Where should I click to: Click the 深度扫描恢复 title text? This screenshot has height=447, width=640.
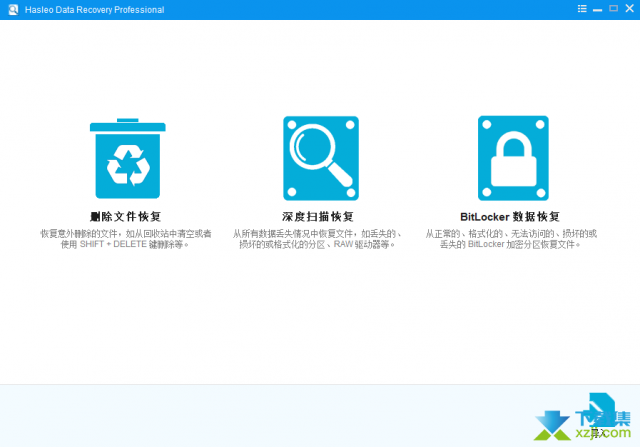(318, 216)
